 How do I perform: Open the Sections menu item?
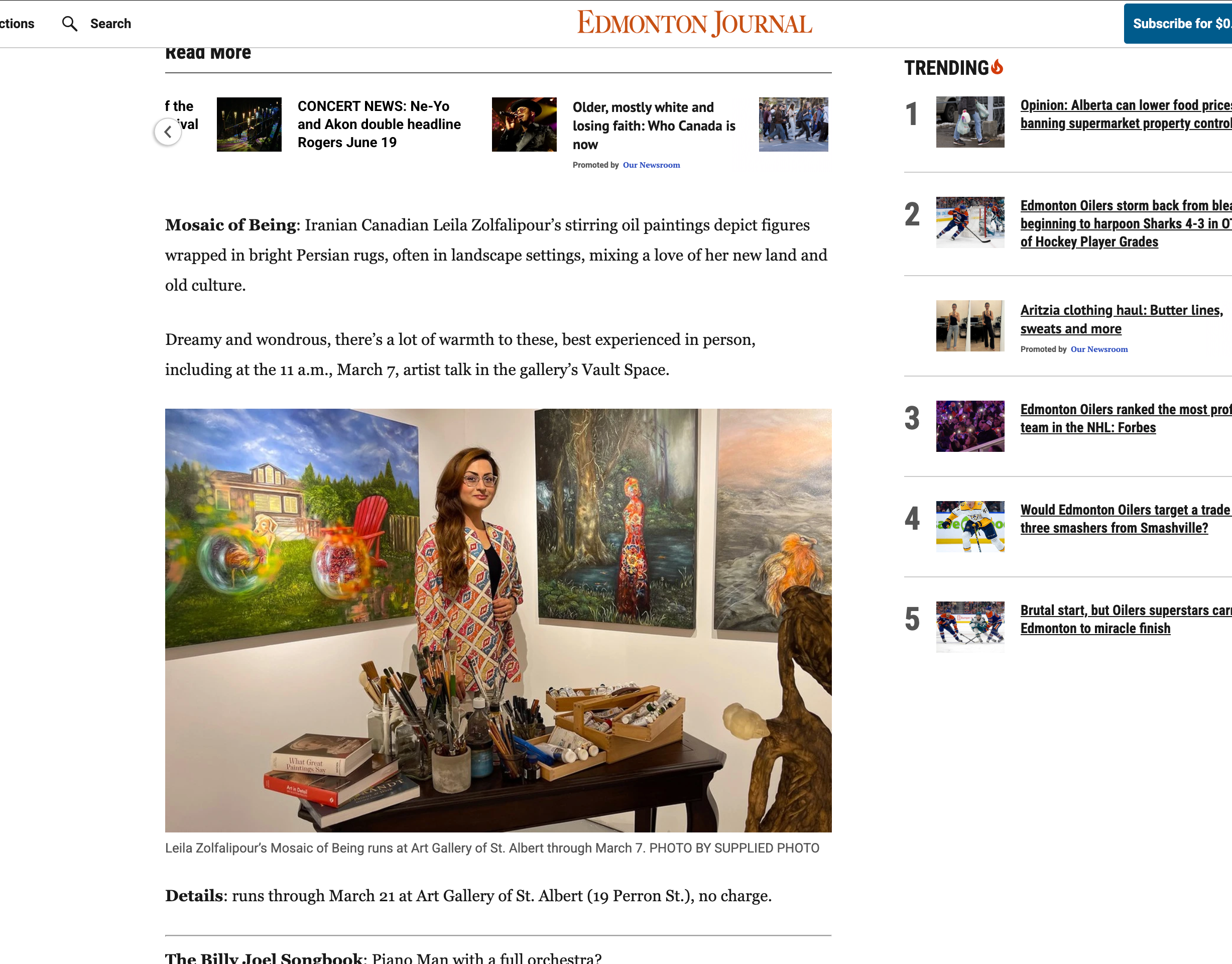[17, 24]
